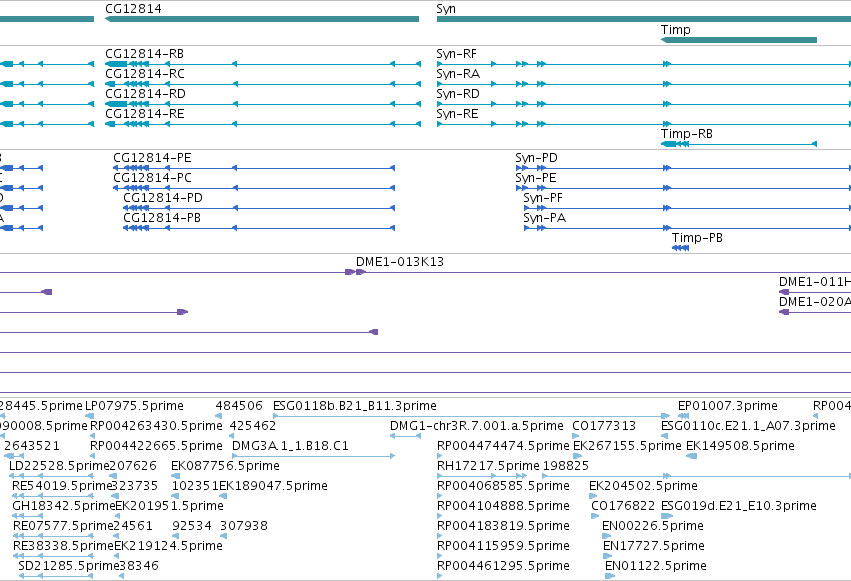Select protein CG12814-PB label

pyautogui.click(x=162, y=218)
